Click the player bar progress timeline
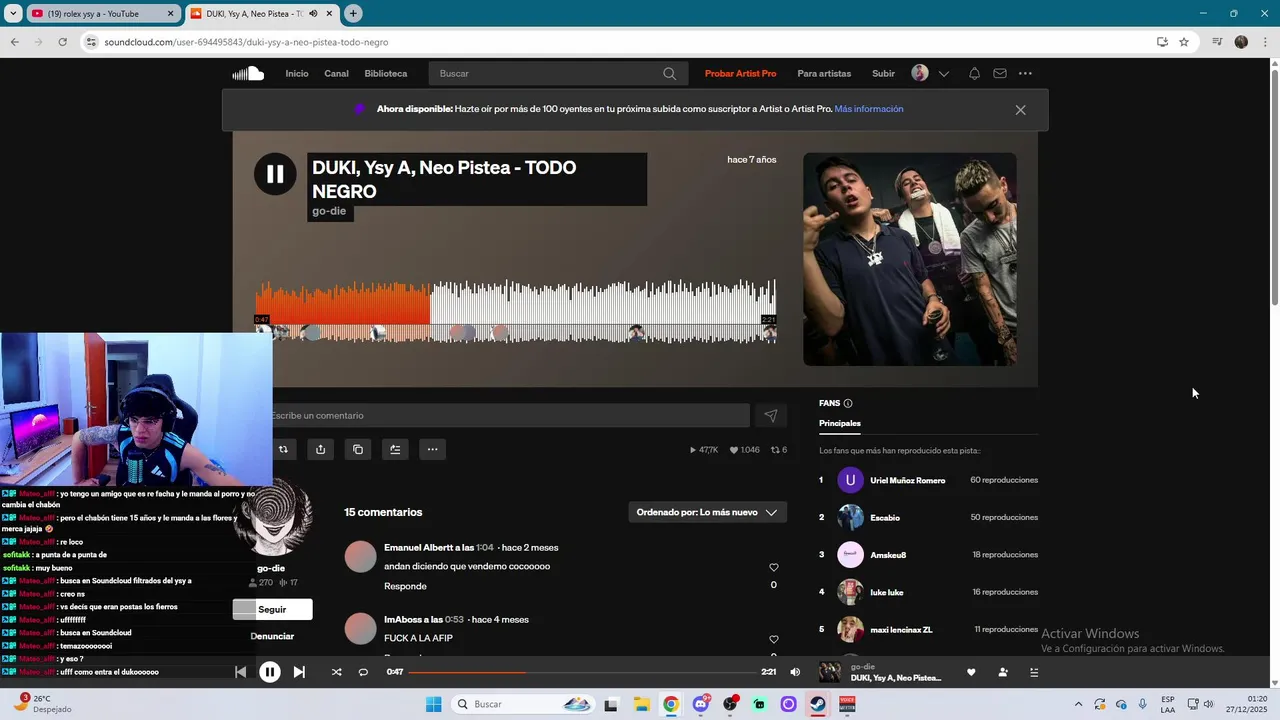The height and width of the screenshot is (720, 1280). (x=582, y=672)
